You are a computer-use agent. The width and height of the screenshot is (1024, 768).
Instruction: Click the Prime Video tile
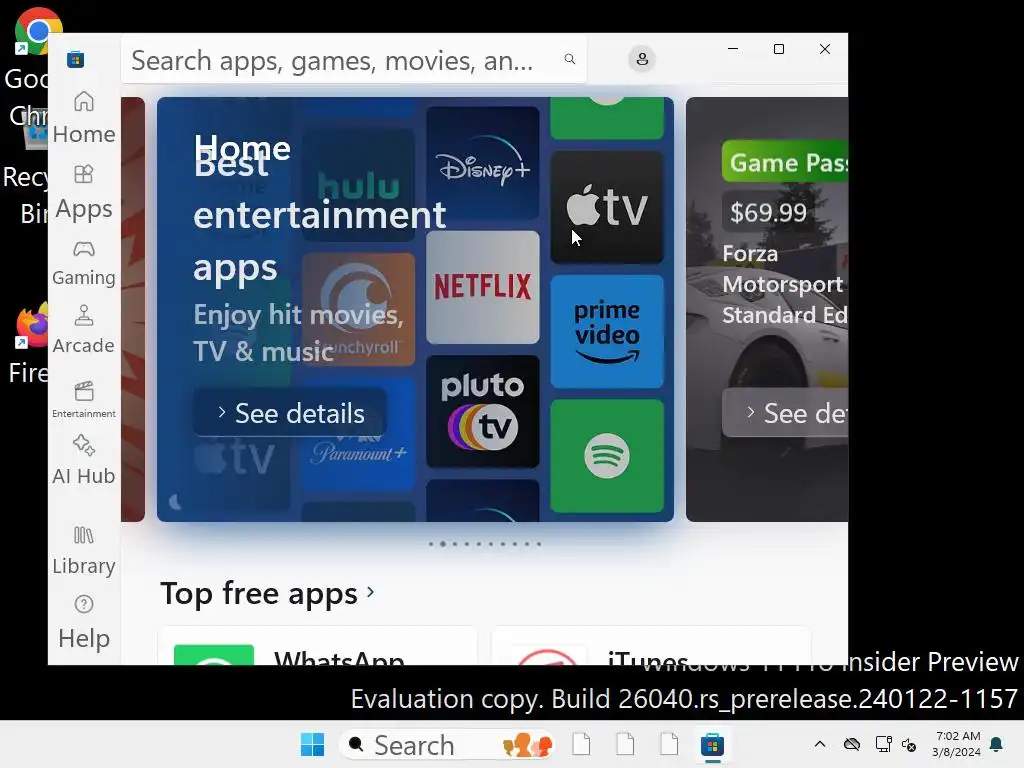(607, 332)
